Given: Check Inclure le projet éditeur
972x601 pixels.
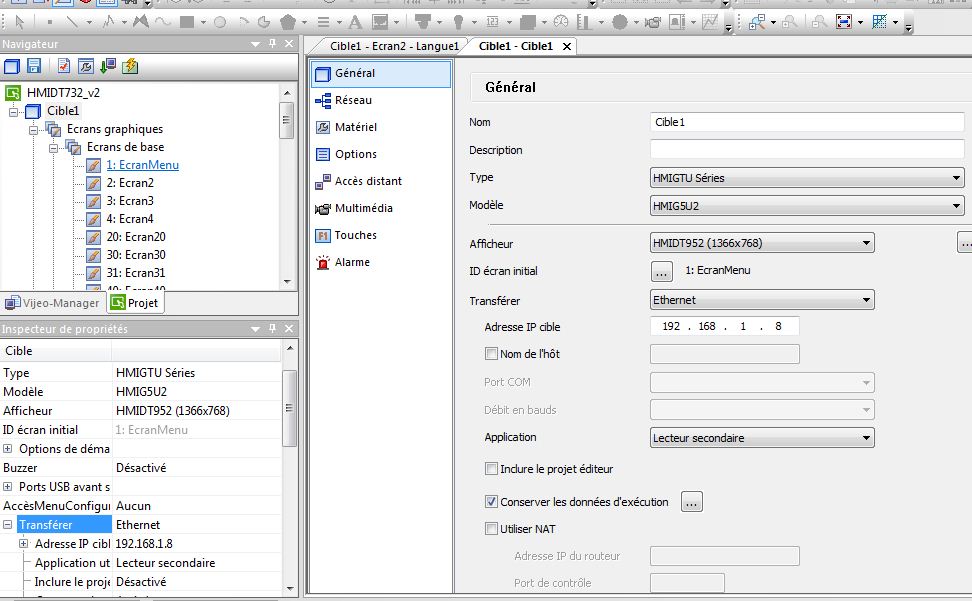Looking at the screenshot, I should coord(491,469).
